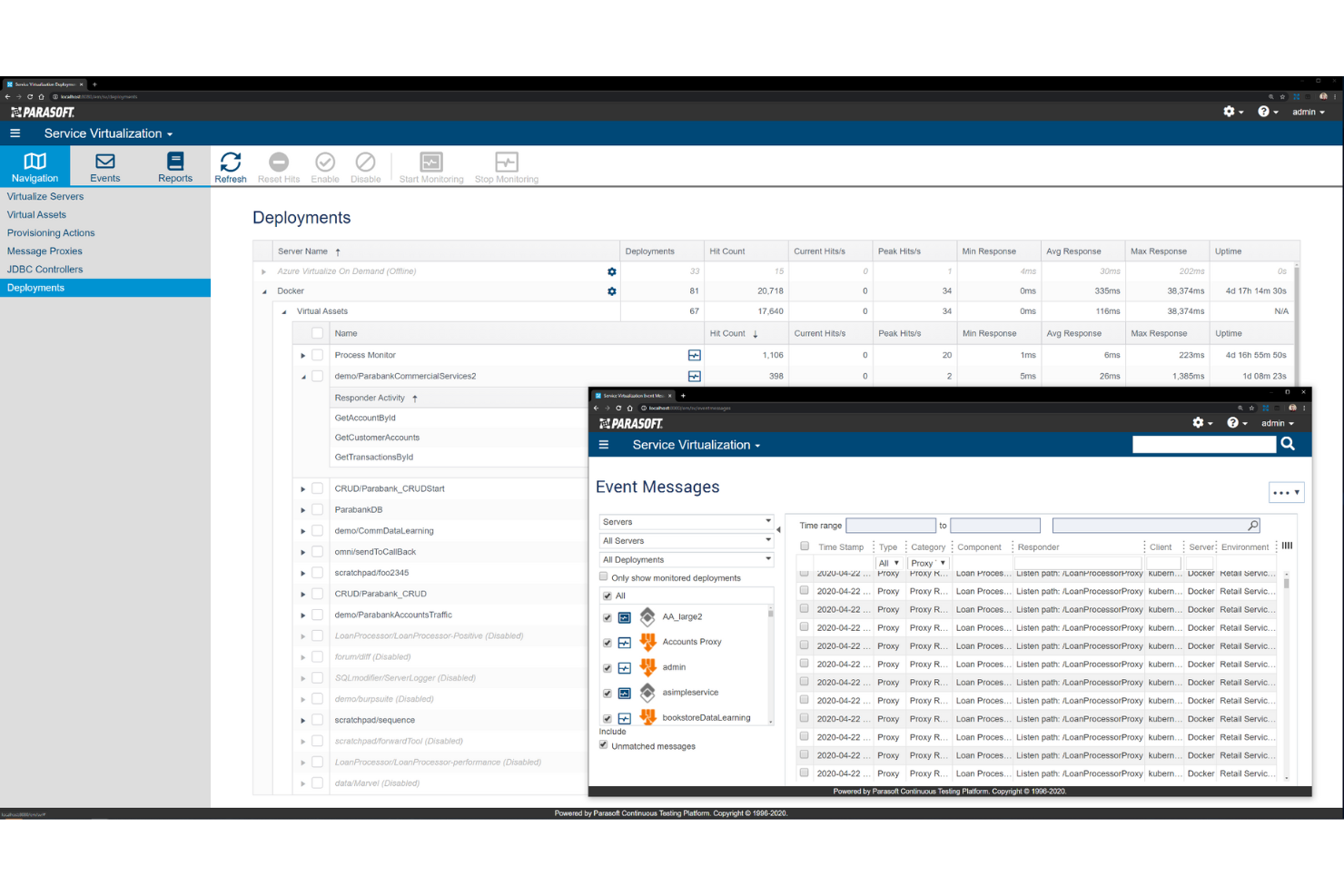Select Virtual Assets in the sidebar
Image resolution: width=1344 pixels, height=896 pixels.
36,214
